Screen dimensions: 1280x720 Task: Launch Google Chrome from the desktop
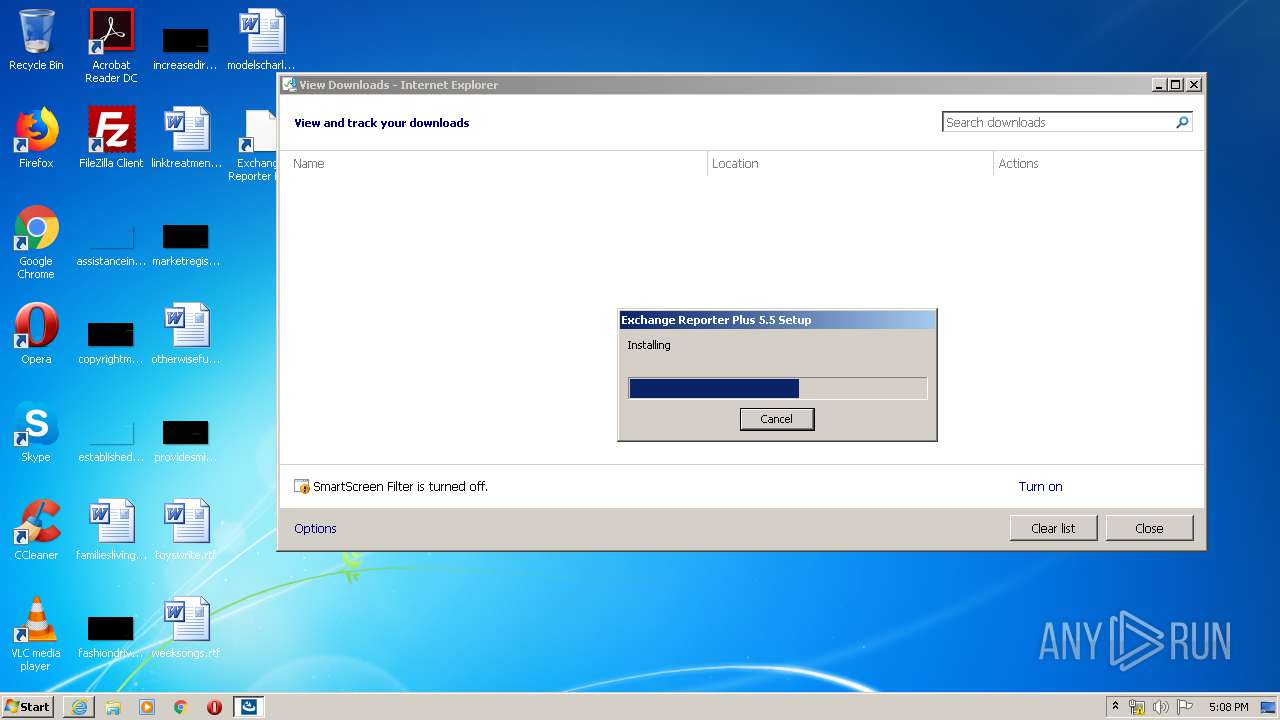[36, 242]
